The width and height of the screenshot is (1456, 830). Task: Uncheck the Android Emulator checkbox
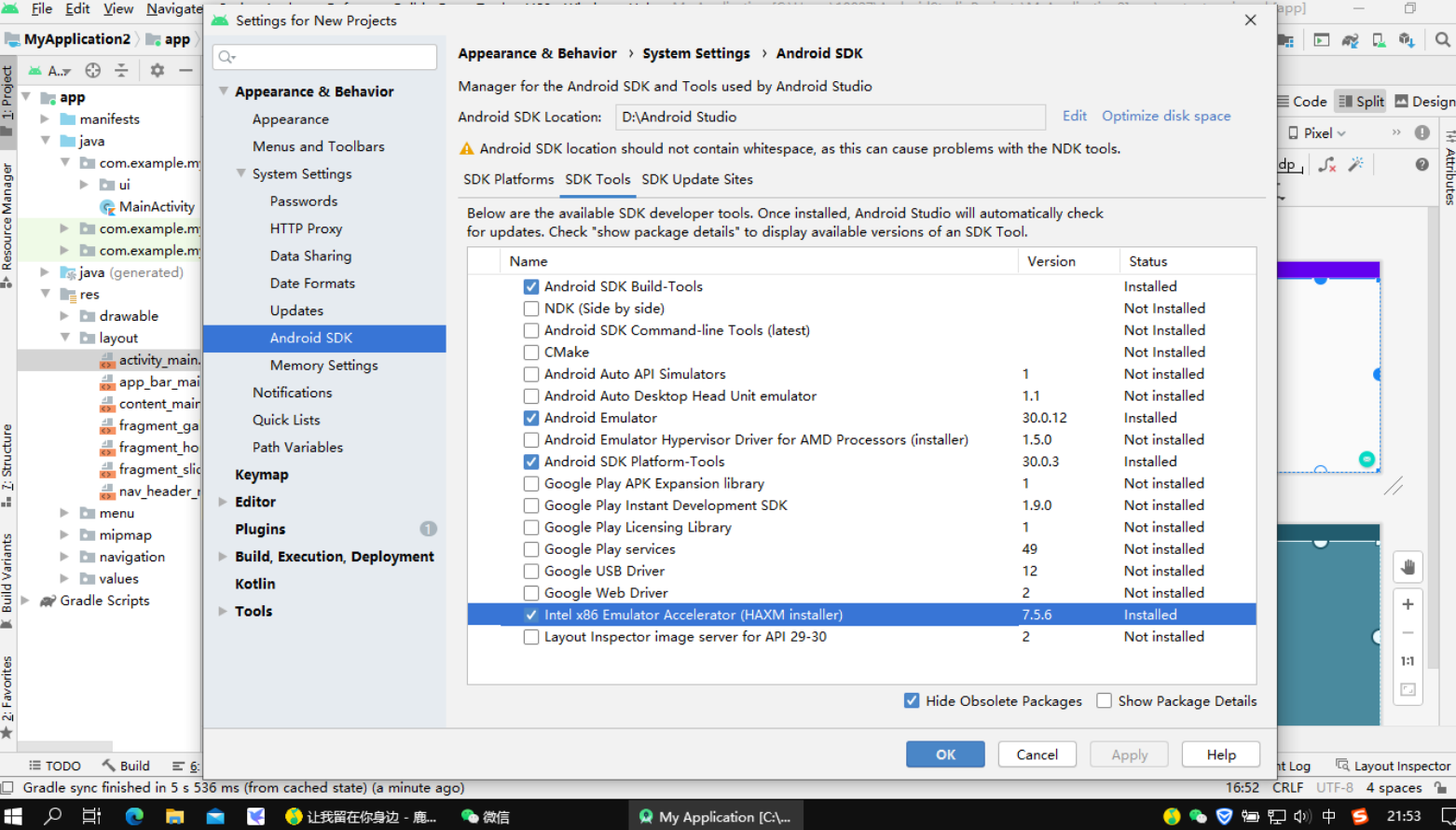click(531, 418)
